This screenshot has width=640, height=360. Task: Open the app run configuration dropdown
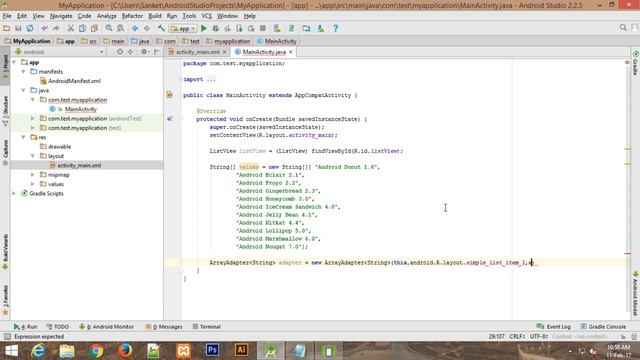pyautogui.click(x=183, y=29)
